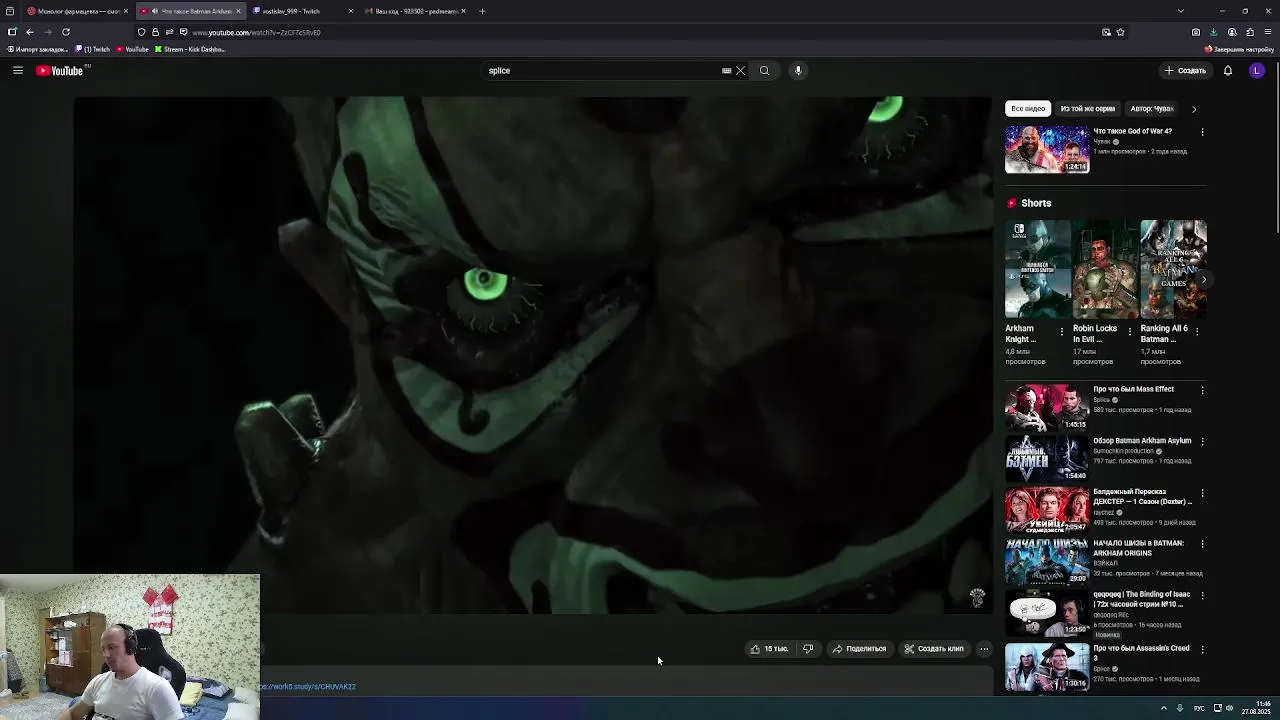Select the Автор: Чувак chip

[x=1152, y=108]
